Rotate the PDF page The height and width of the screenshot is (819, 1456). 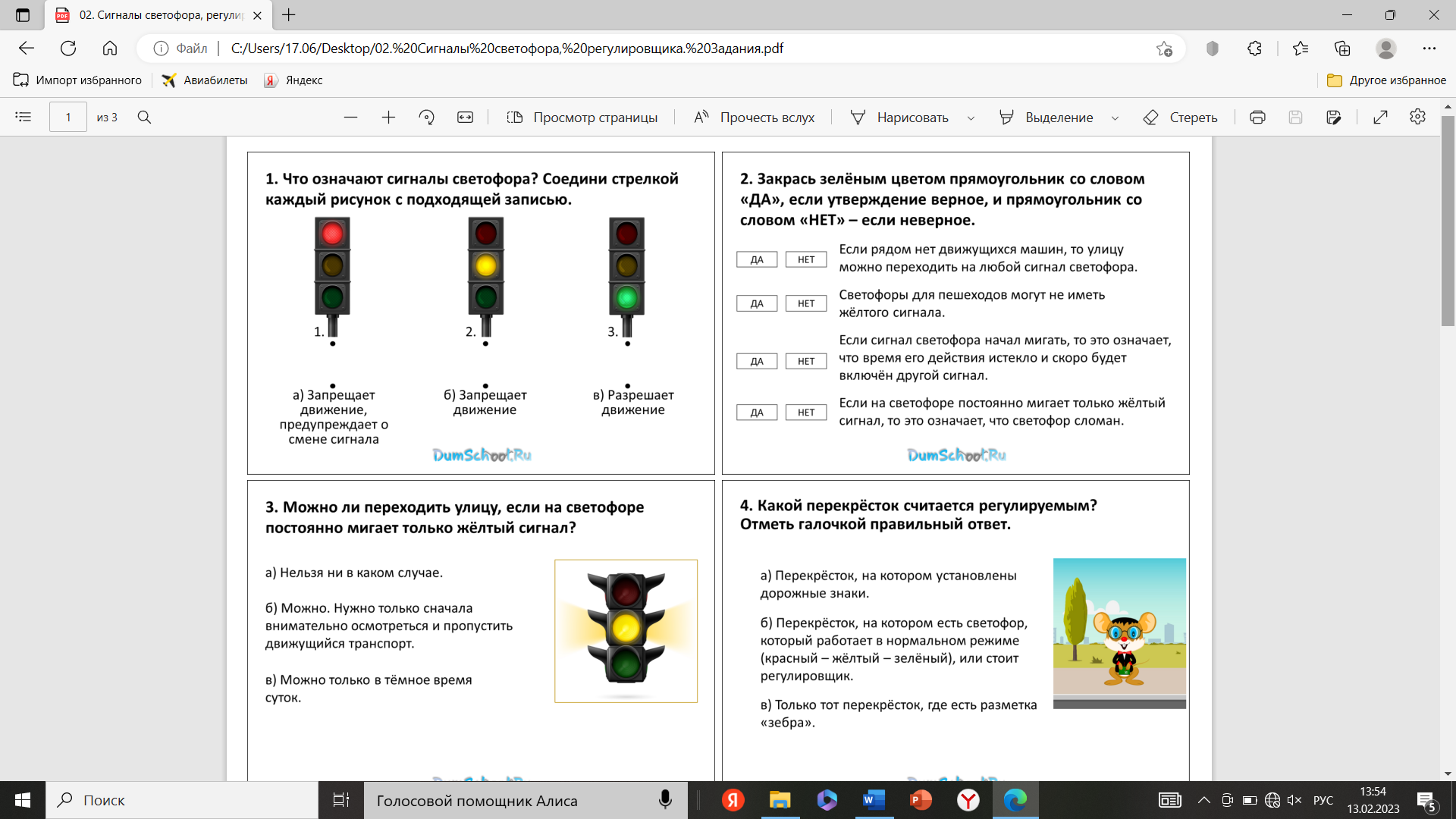pos(427,117)
